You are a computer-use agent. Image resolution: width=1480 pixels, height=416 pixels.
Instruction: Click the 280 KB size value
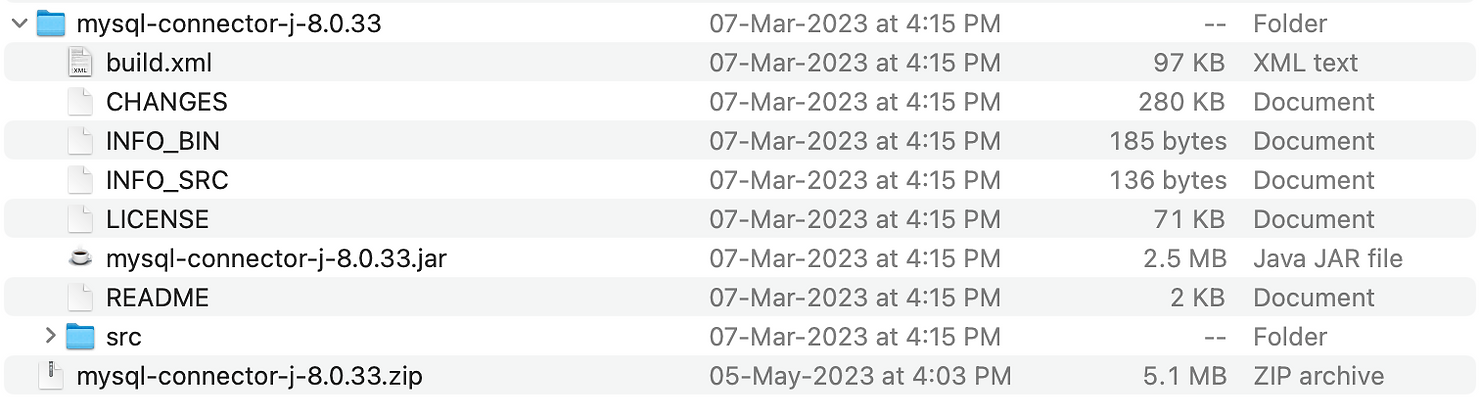(x=1182, y=102)
